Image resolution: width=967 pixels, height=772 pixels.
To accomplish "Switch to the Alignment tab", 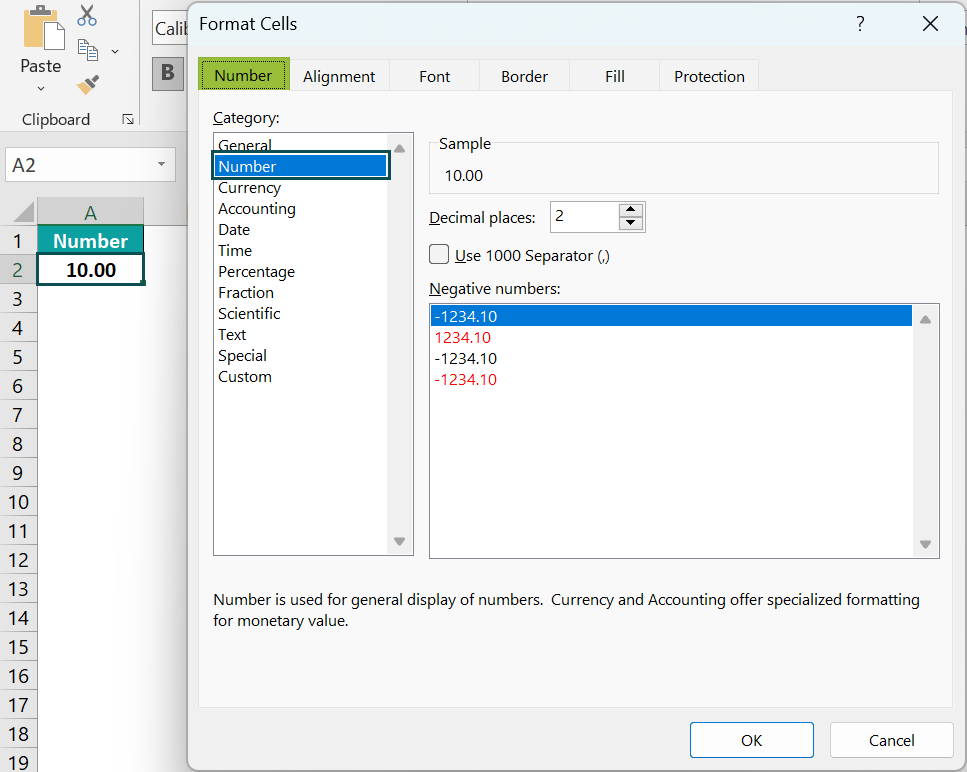I will pos(339,76).
